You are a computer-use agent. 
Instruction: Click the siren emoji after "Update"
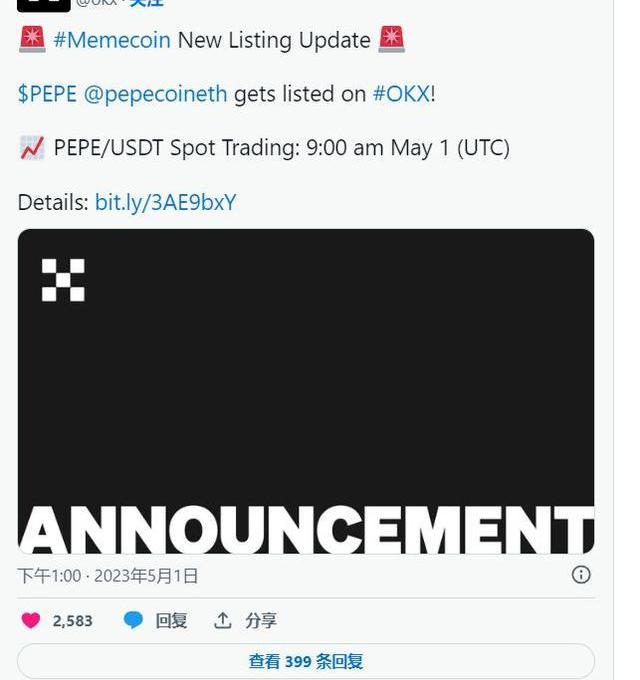[x=392, y=40]
